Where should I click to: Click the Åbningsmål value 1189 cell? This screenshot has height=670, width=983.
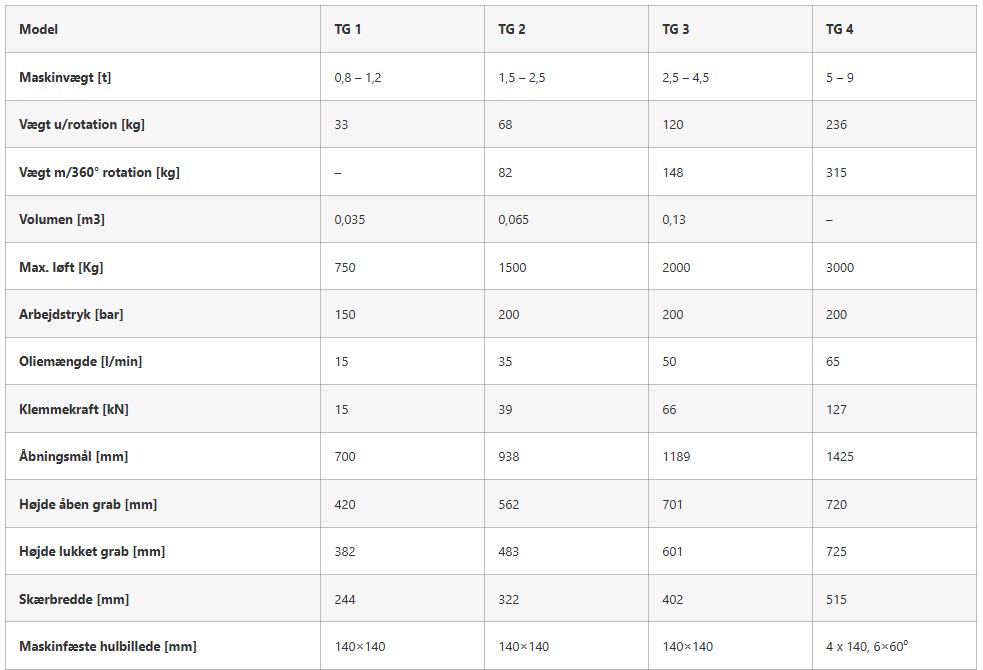click(x=676, y=456)
